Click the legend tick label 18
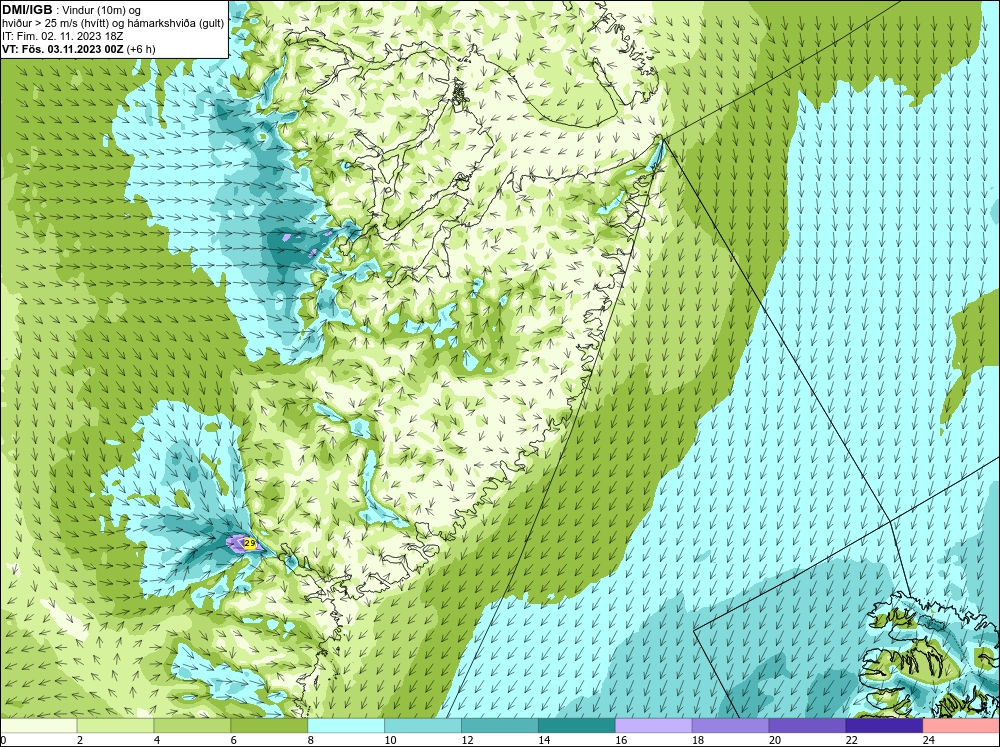 [x=698, y=740]
